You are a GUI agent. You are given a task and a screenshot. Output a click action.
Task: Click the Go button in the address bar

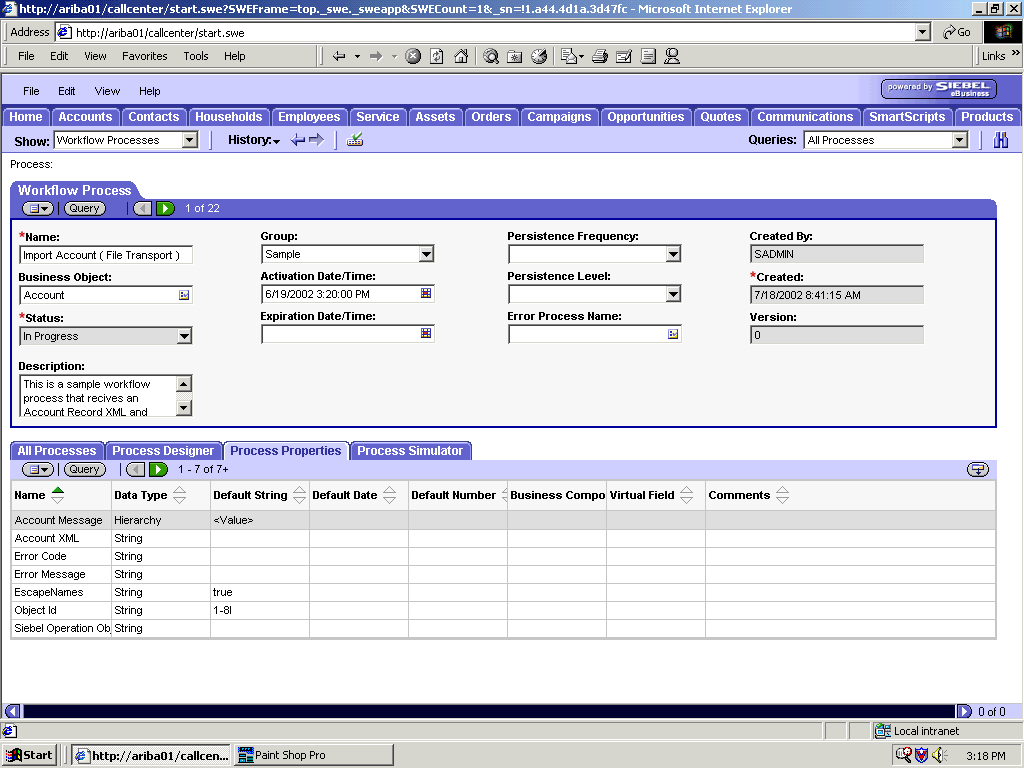(x=957, y=31)
